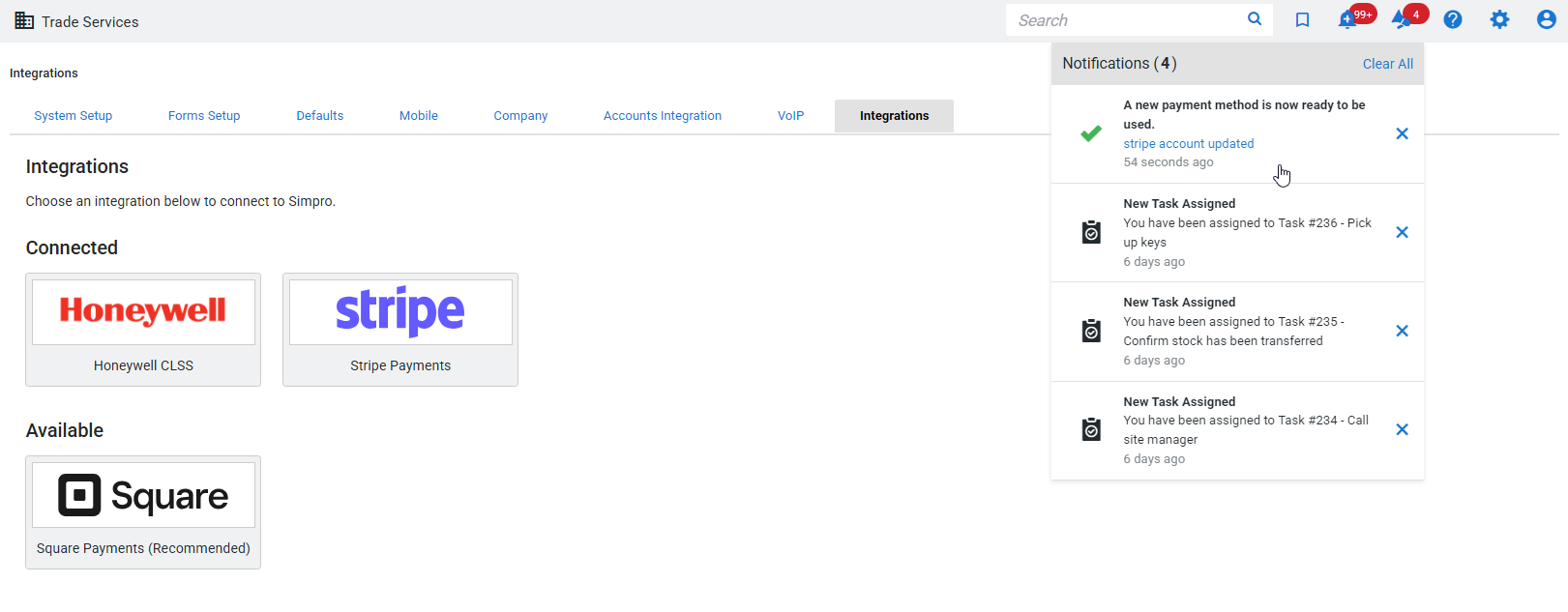Image resolution: width=1568 pixels, height=612 pixels.
Task: Clear All notifications
Action: point(1388,64)
